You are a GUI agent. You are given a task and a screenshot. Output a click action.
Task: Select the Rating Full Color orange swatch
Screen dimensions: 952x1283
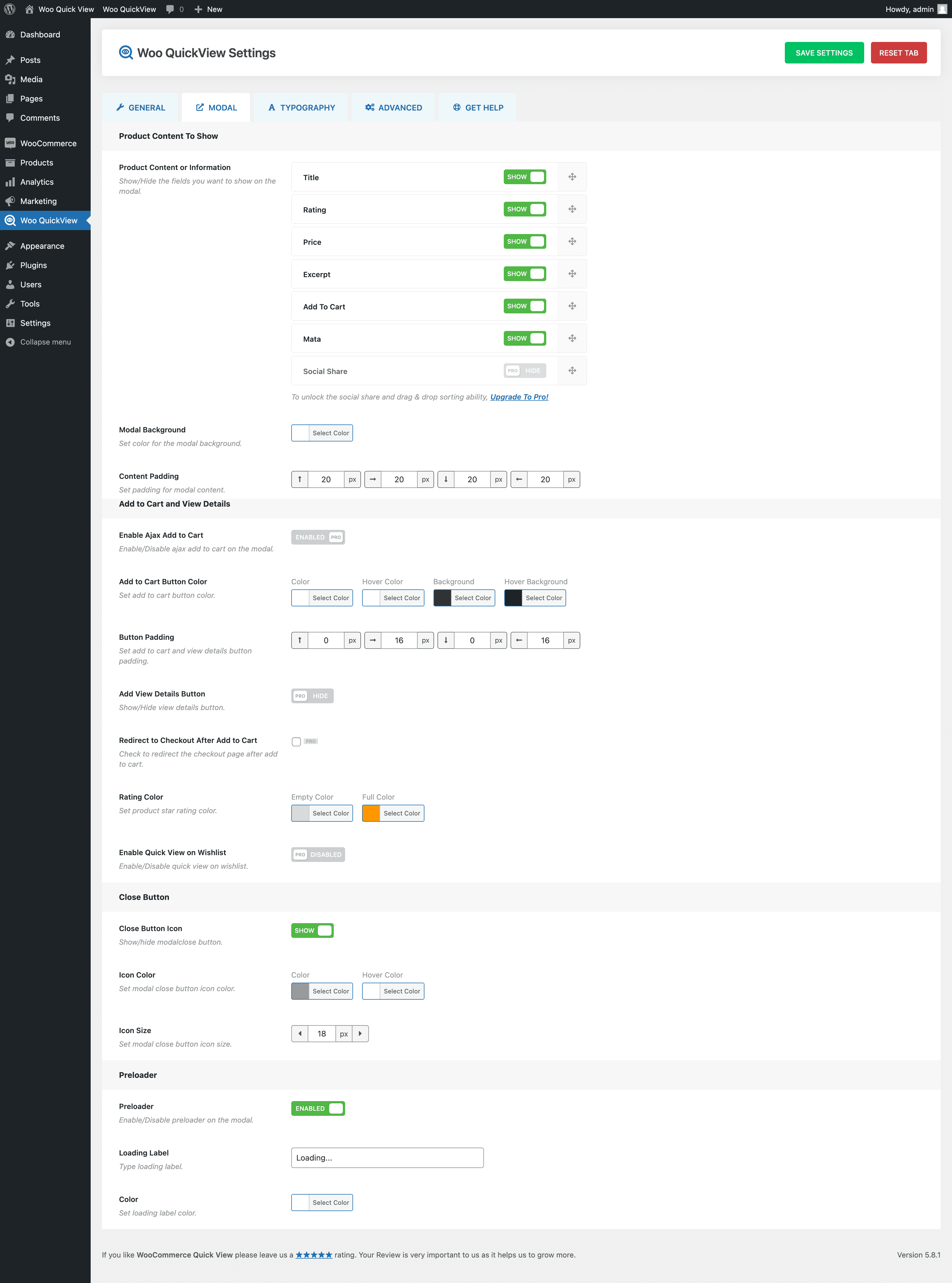(371, 813)
